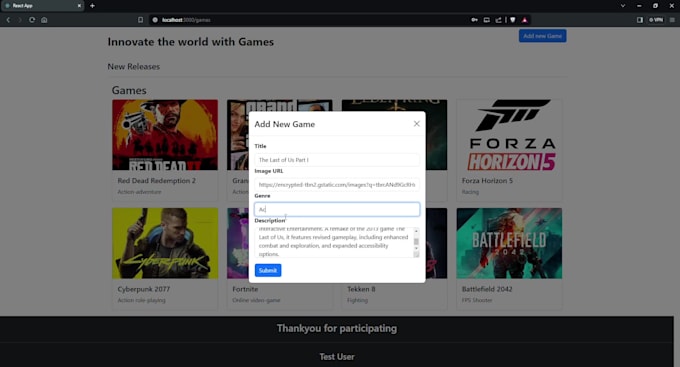Screen dimensions: 680x367
Task: Click the Action-adventure genre under Red Dead
Action: click(x=139, y=192)
